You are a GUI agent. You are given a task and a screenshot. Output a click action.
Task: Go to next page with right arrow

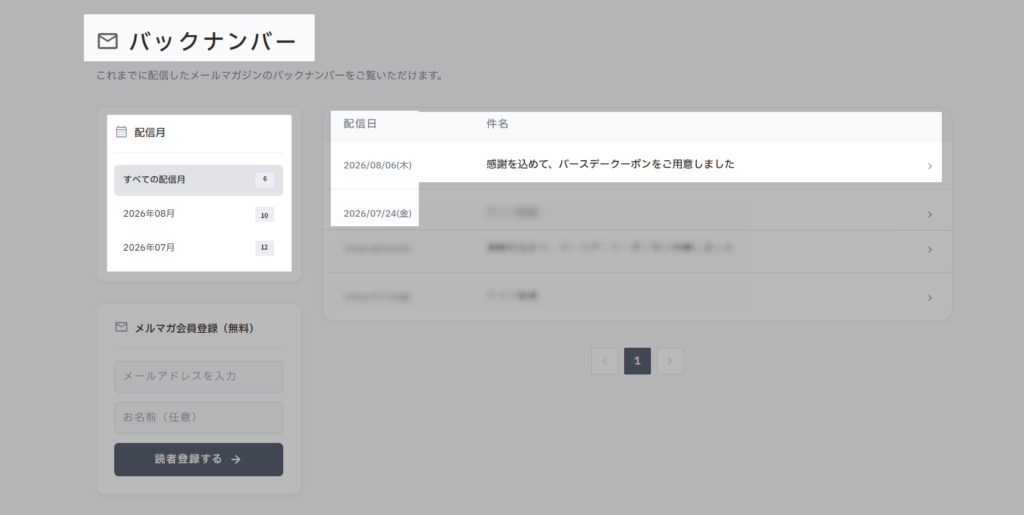point(670,361)
